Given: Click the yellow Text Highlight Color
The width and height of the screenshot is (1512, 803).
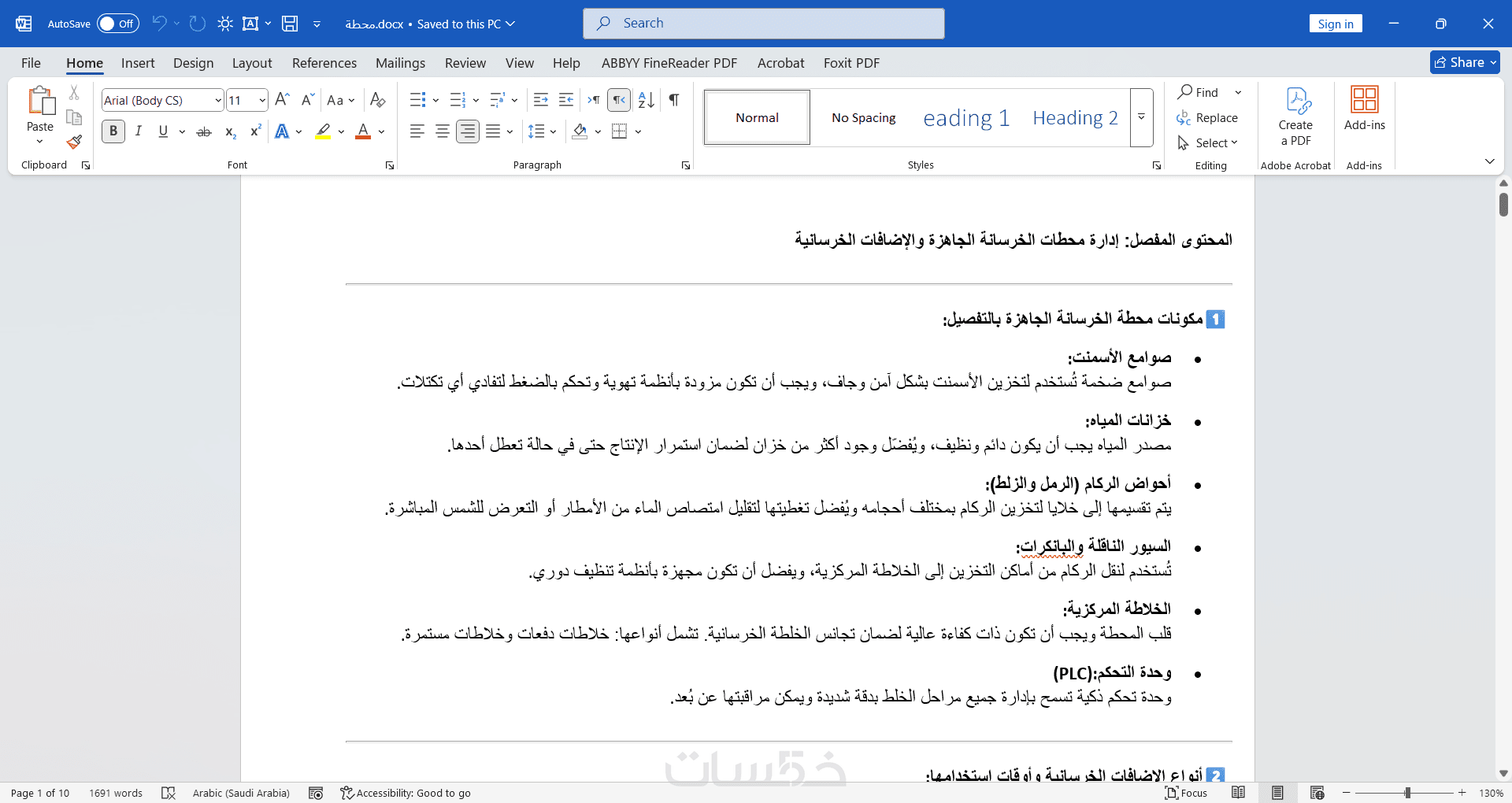Looking at the screenshot, I should tap(323, 131).
